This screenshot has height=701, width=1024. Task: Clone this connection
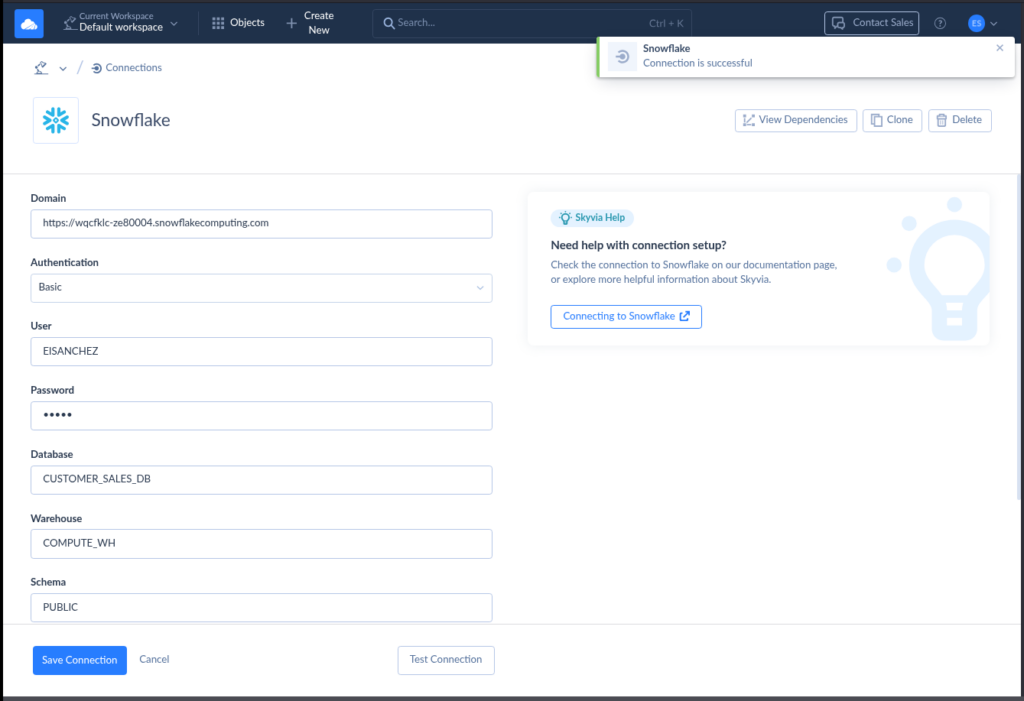click(x=891, y=120)
